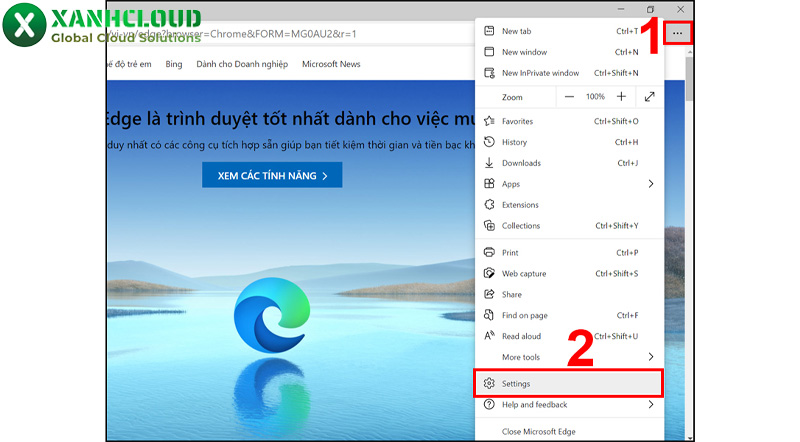The height and width of the screenshot is (442, 800).
Task: Select Close Microsoft Edge menu entry
Action: click(x=569, y=431)
